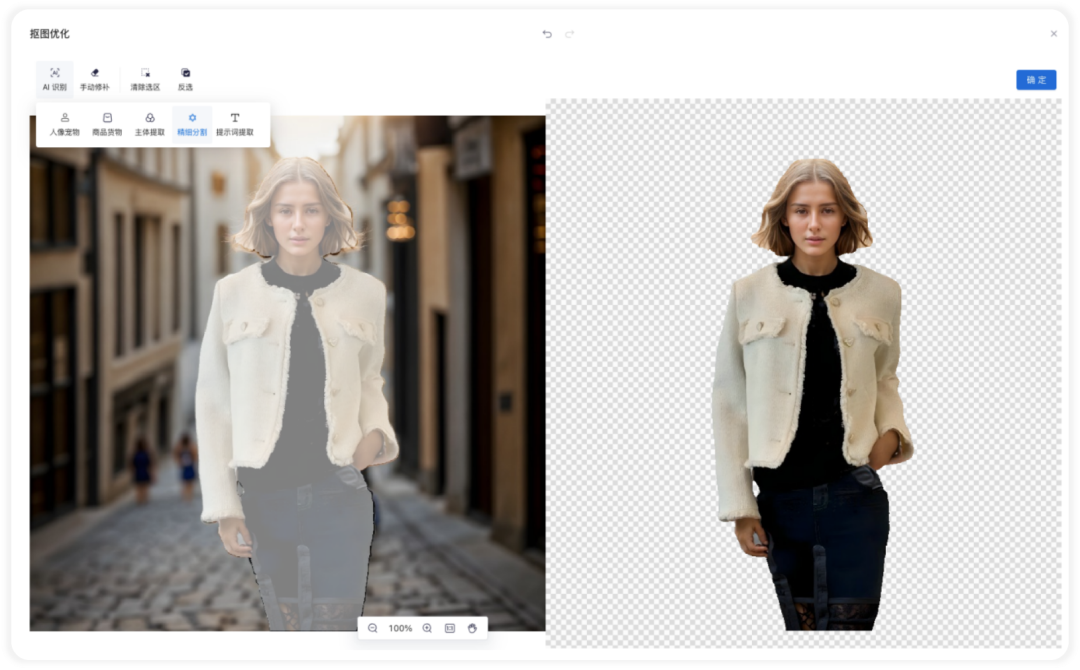Redo the last action

570,34
